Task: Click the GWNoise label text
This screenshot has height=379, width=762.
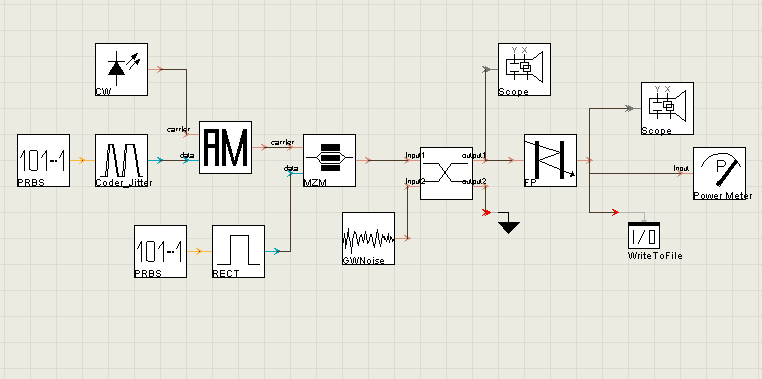Action: (x=364, y=260)
